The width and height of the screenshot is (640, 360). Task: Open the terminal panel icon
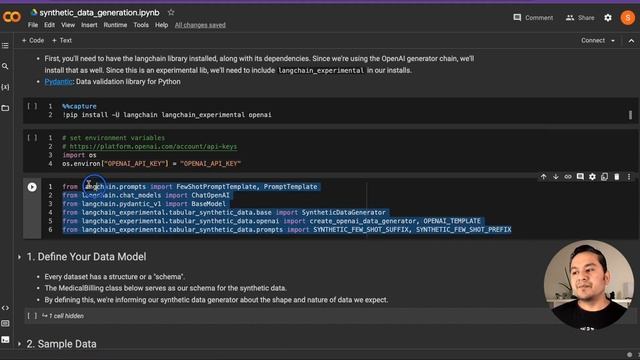point(5,339)
